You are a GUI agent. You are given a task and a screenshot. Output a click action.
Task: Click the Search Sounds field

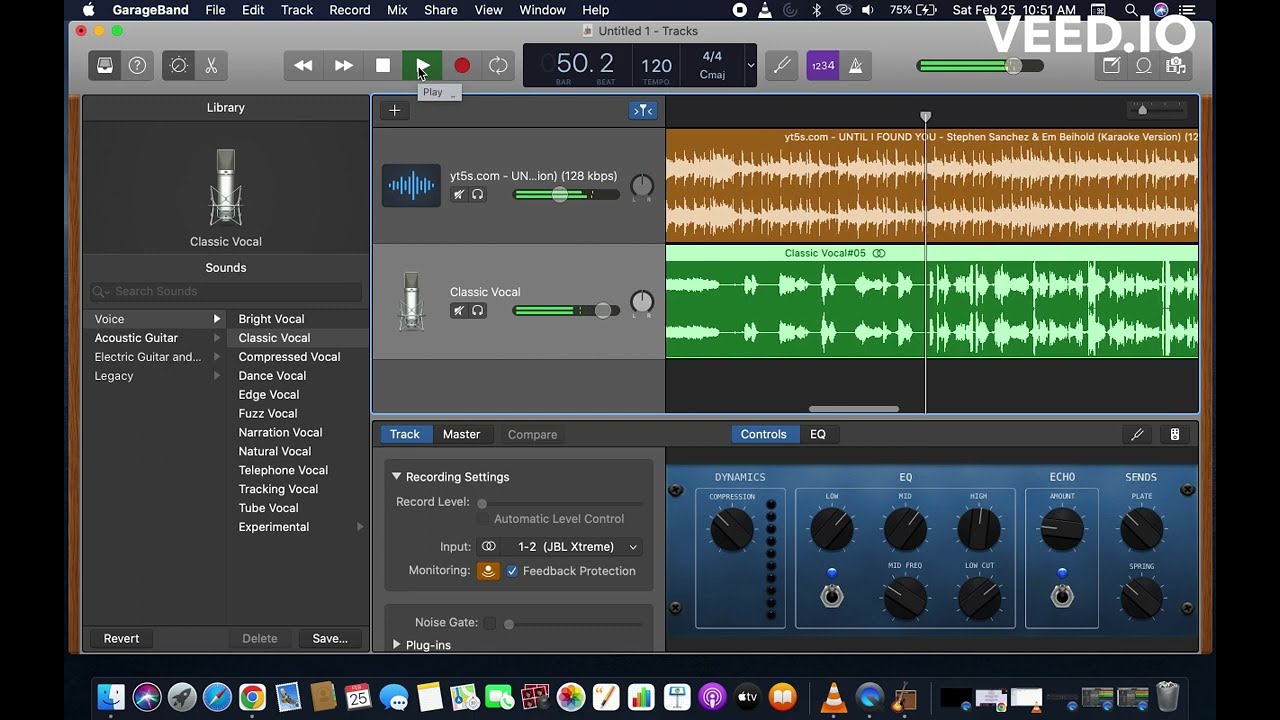226,291
